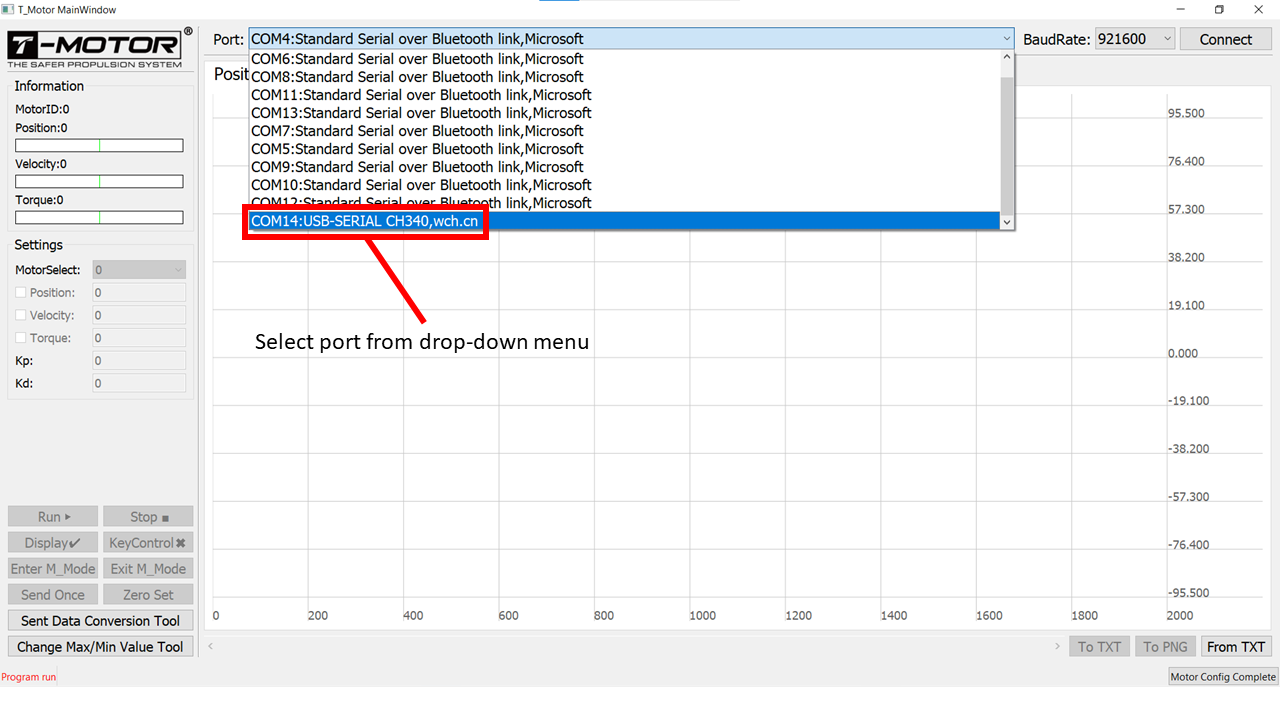
Task: Click the KeyControl cross button
Action: coord(148,543)
